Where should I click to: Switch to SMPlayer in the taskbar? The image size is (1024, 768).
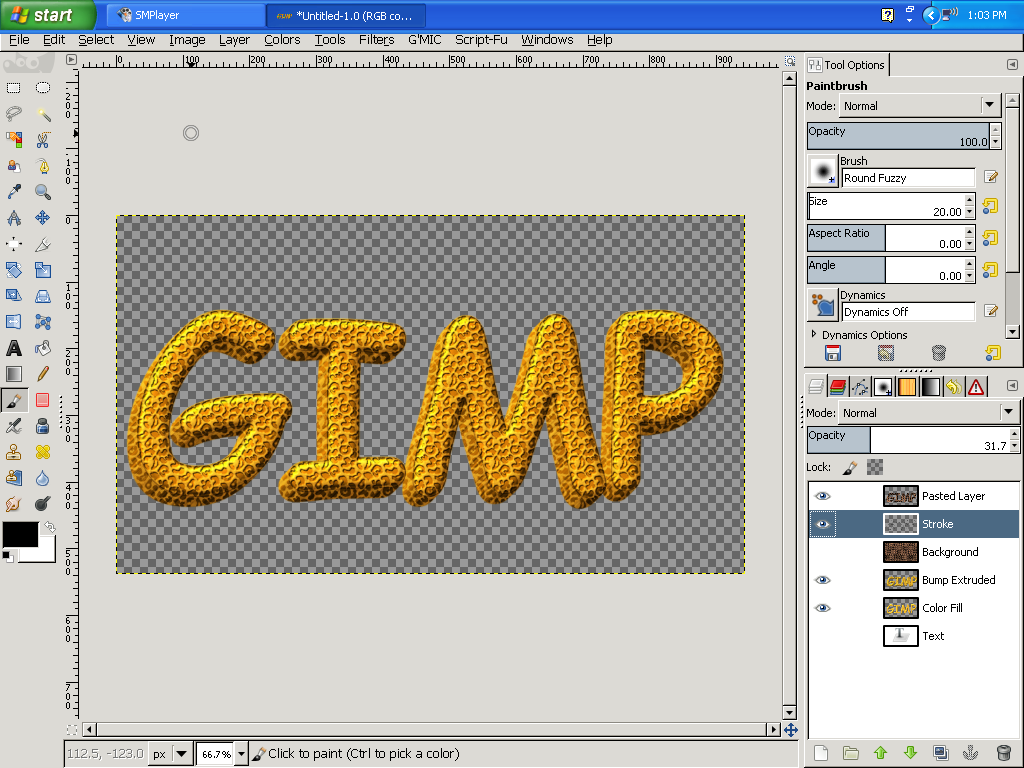pos(185,15)
